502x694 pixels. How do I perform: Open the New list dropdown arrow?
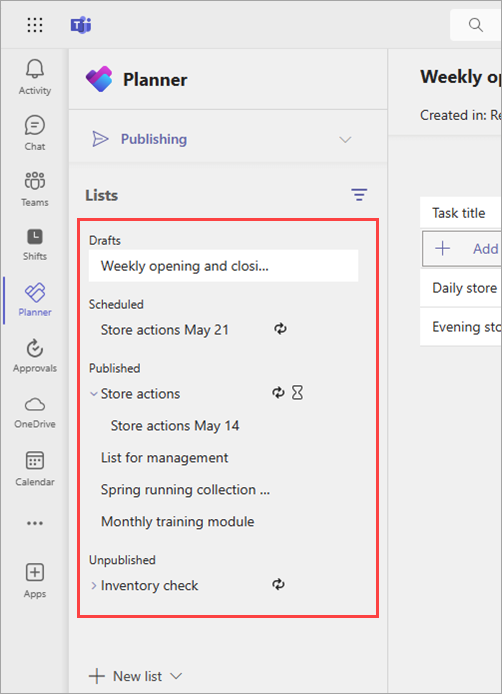click(x=176, y=676)
